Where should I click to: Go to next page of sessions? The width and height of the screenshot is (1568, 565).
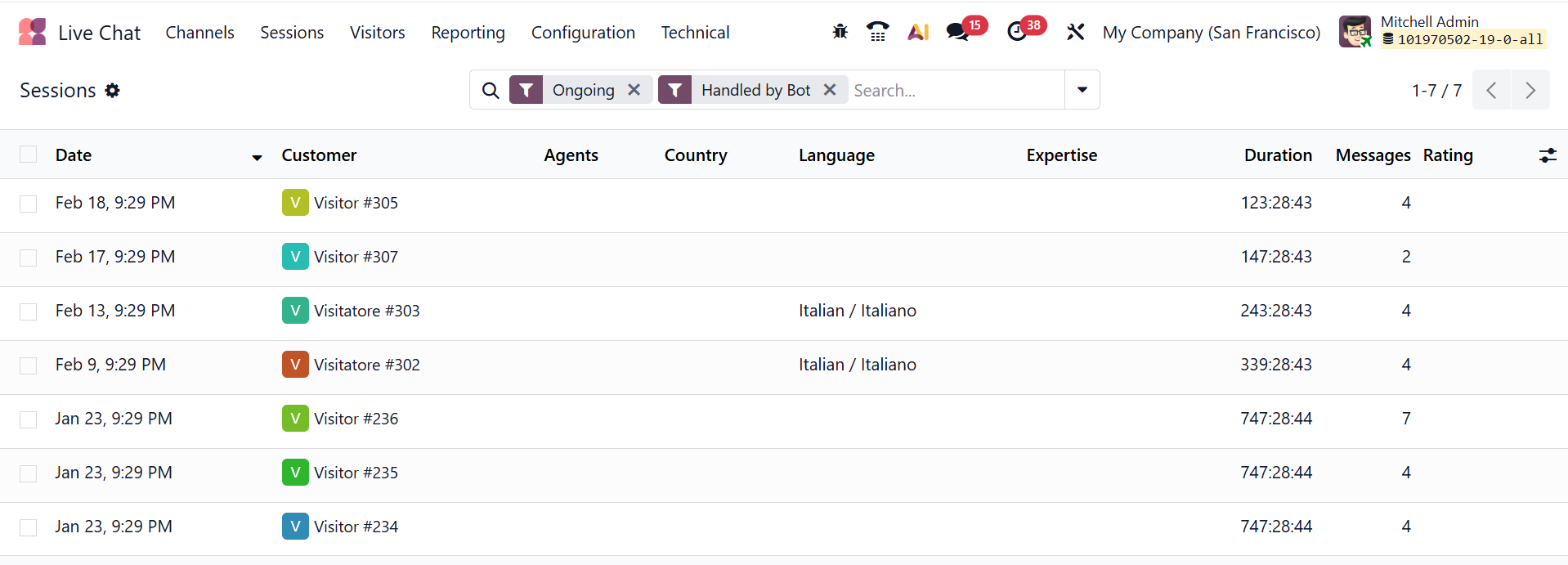coord(1530,90)
